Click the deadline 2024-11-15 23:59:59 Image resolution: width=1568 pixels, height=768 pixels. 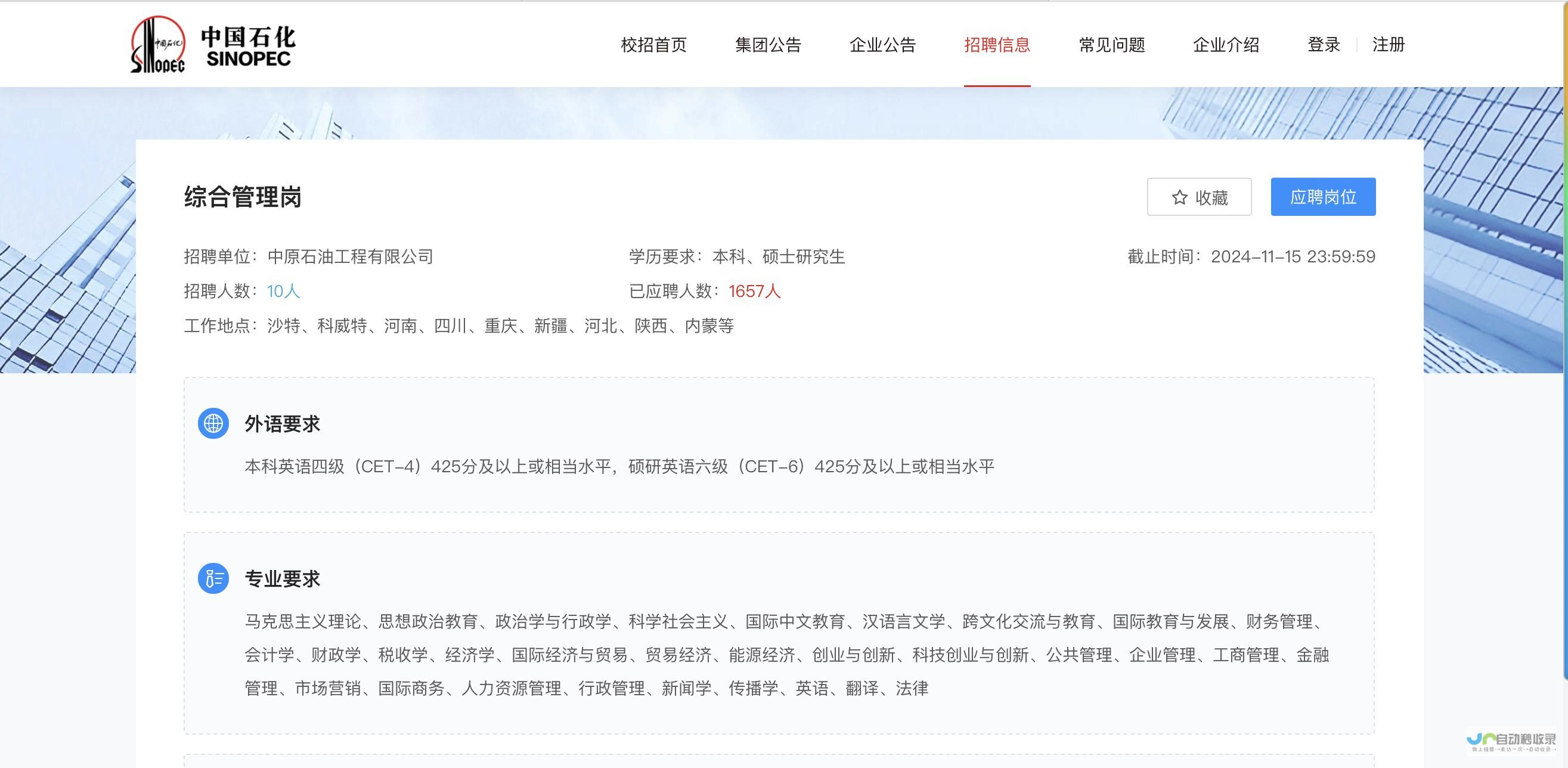coord(1293,257)
